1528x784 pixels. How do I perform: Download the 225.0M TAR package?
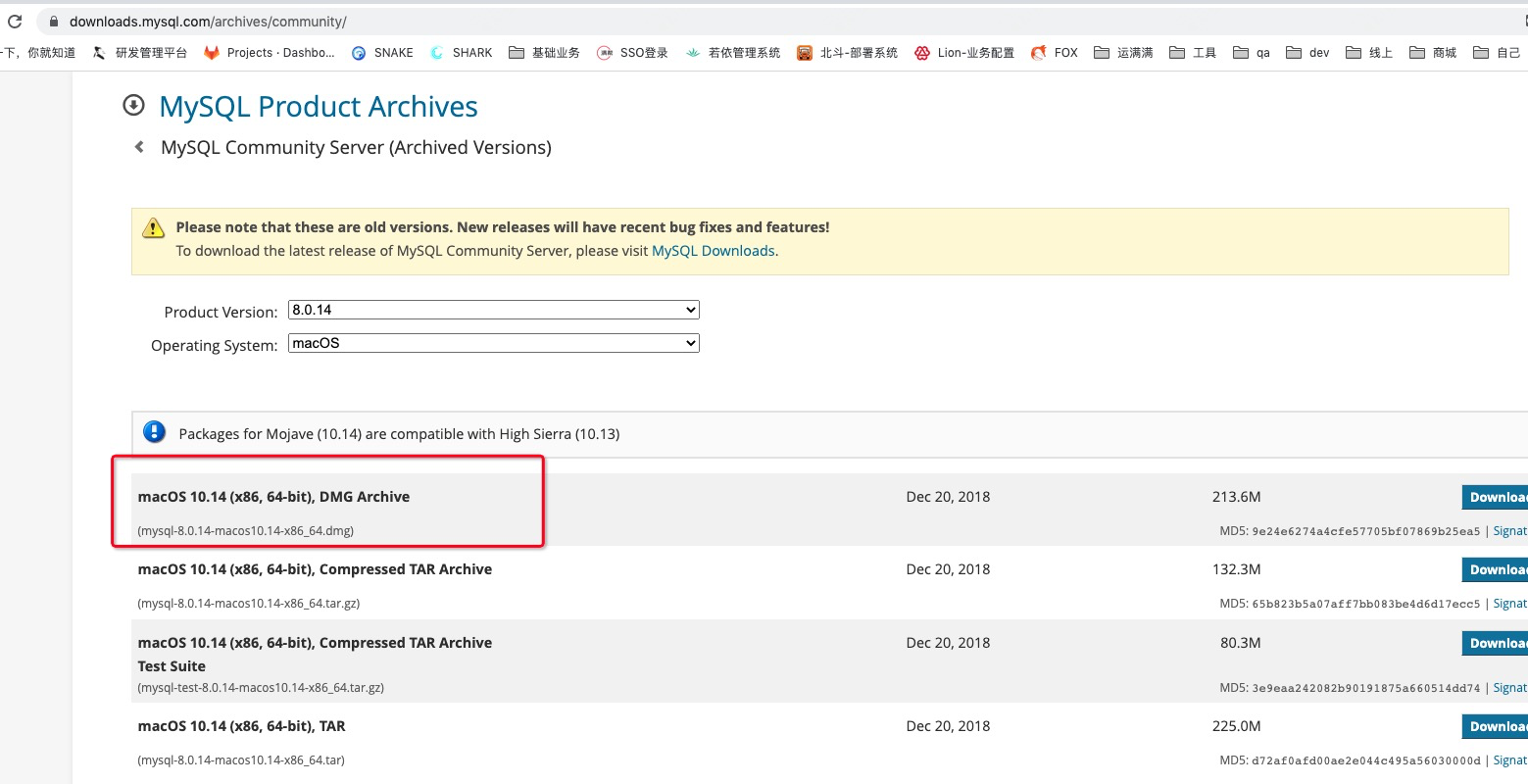coord(1495,726)
